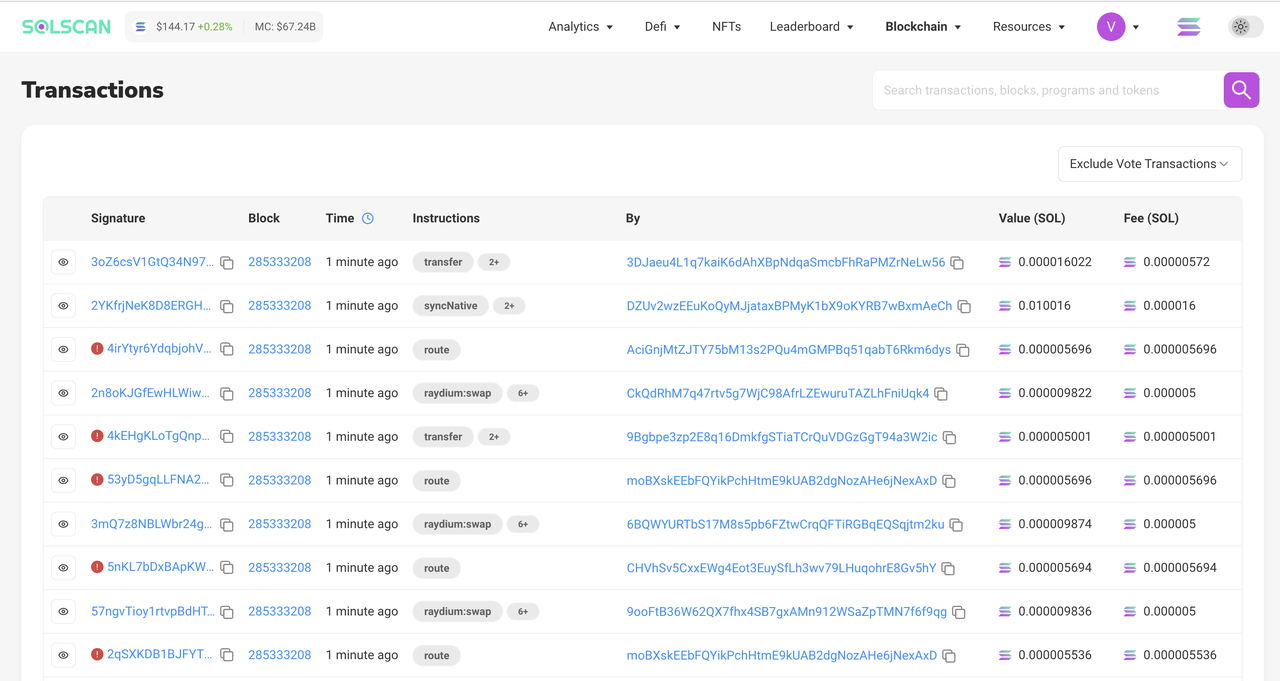Copy signature 3oZ6csV1GtQ34N97 with copy icon
The width and height of the screenshot is (1280, 681).
click(227, 263)
